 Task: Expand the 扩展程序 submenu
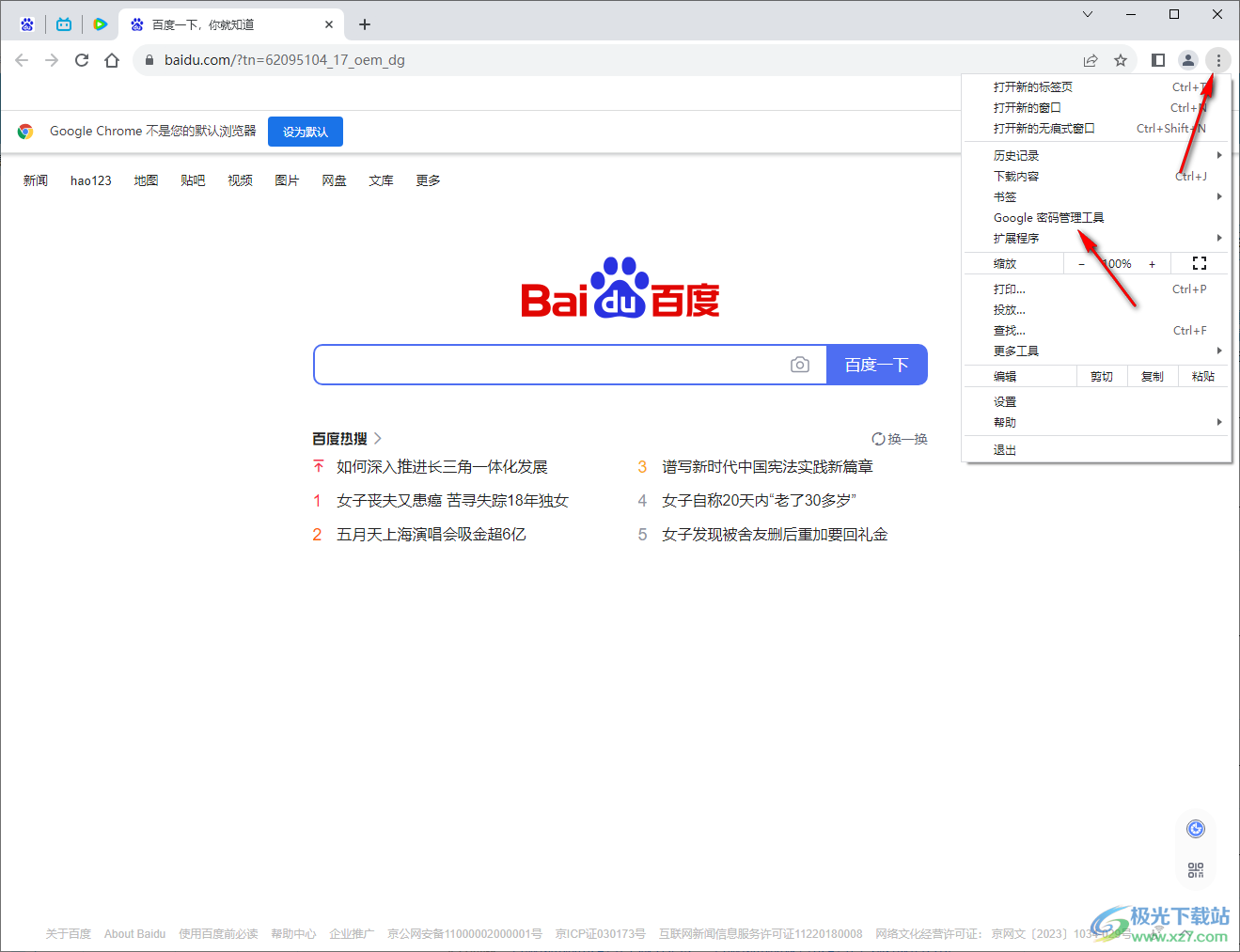click(x=1097, y=238)
